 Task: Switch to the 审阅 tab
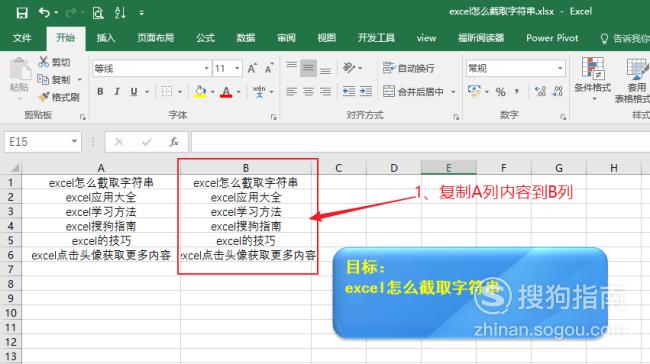point(286,38)
